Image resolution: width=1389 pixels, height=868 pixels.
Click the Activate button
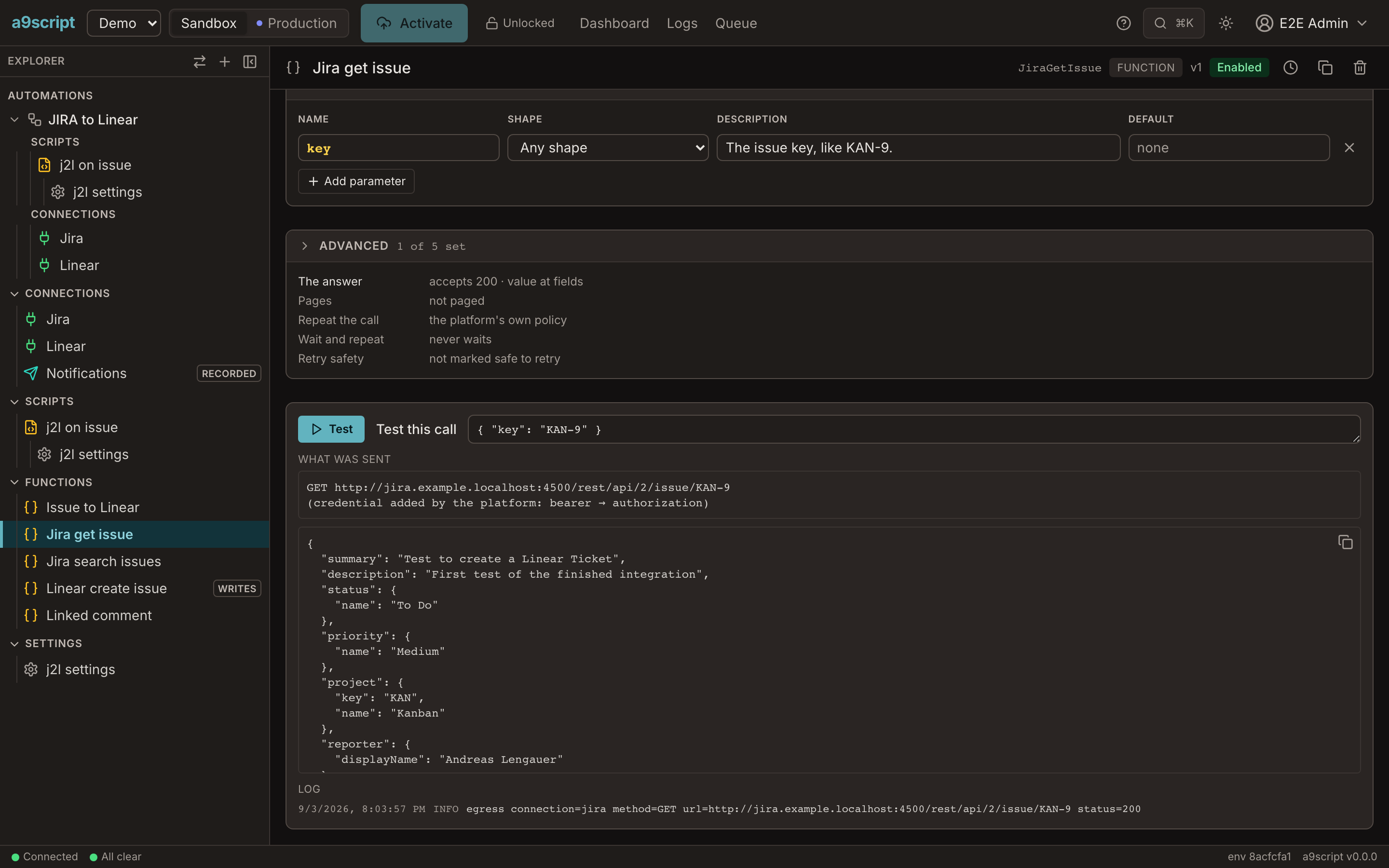point(414,23)
